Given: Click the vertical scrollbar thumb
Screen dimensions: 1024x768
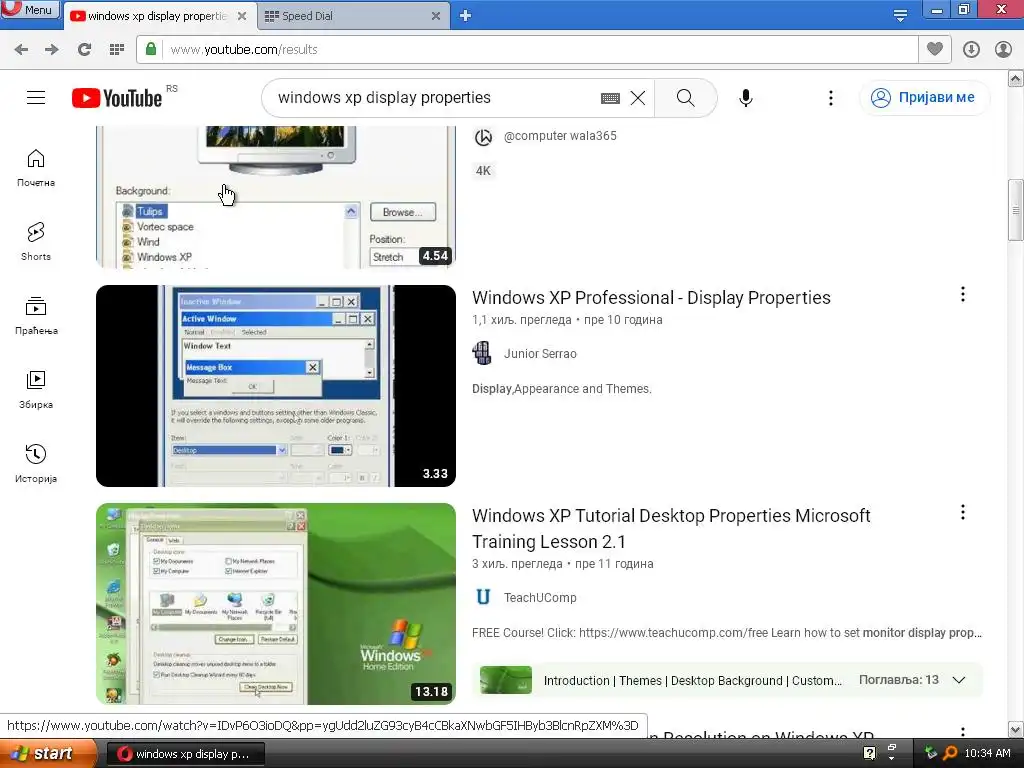Looking at the screenshot, I should pyautogui.click(x=1016, y=210).
